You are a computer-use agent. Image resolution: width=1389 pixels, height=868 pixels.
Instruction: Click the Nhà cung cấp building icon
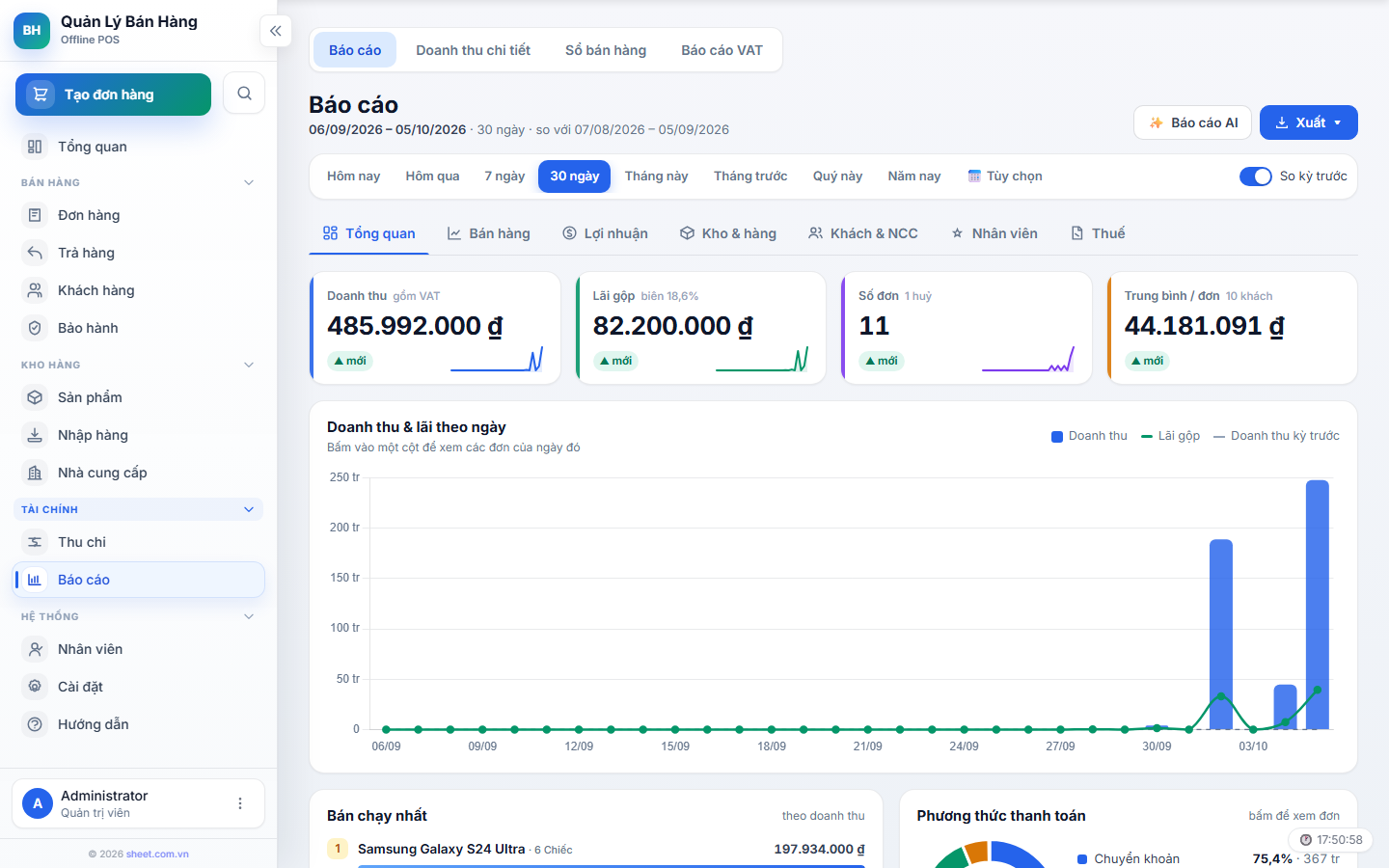click(x=35, y=473)
